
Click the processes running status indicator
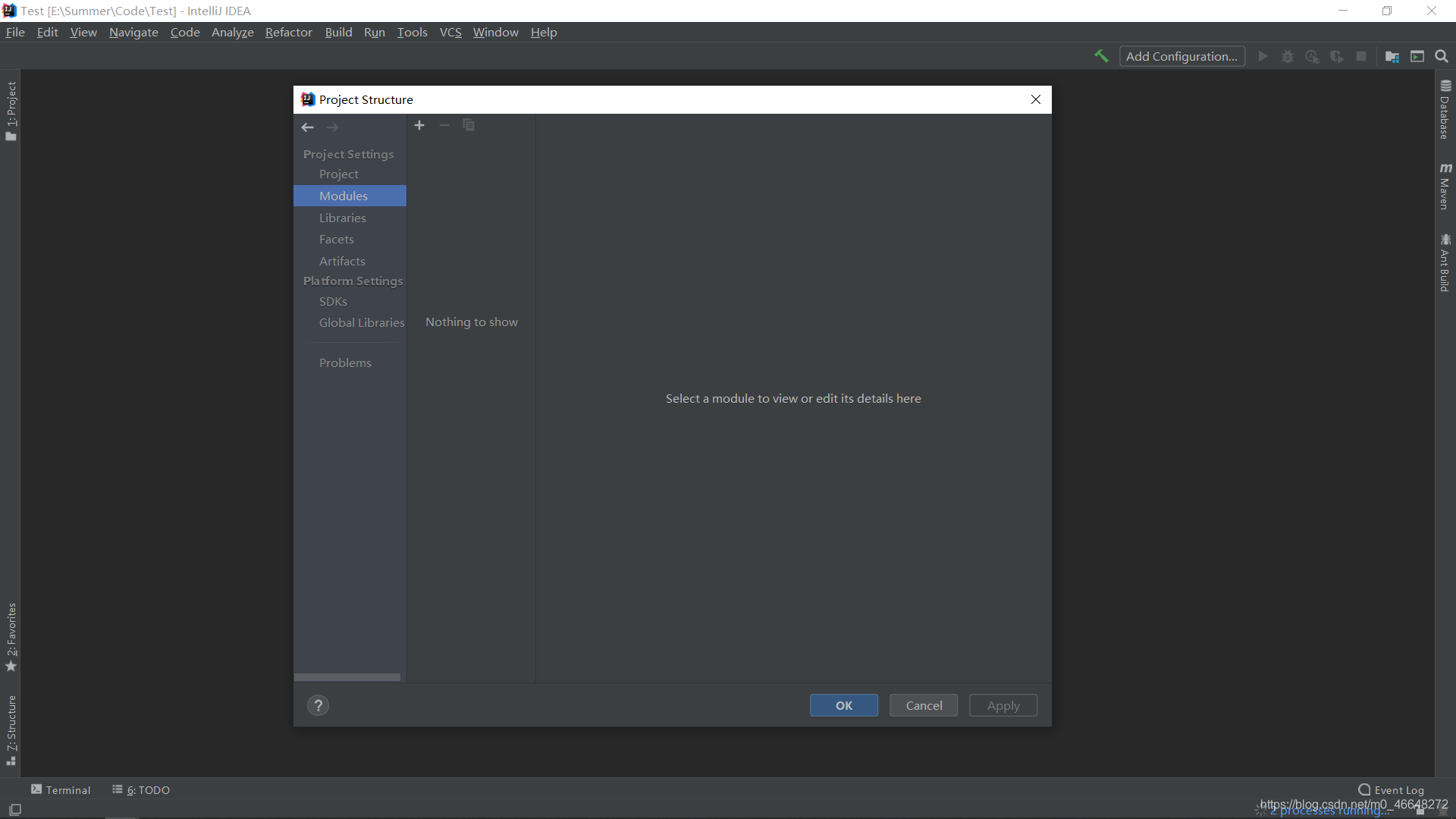pos(1331,811)
